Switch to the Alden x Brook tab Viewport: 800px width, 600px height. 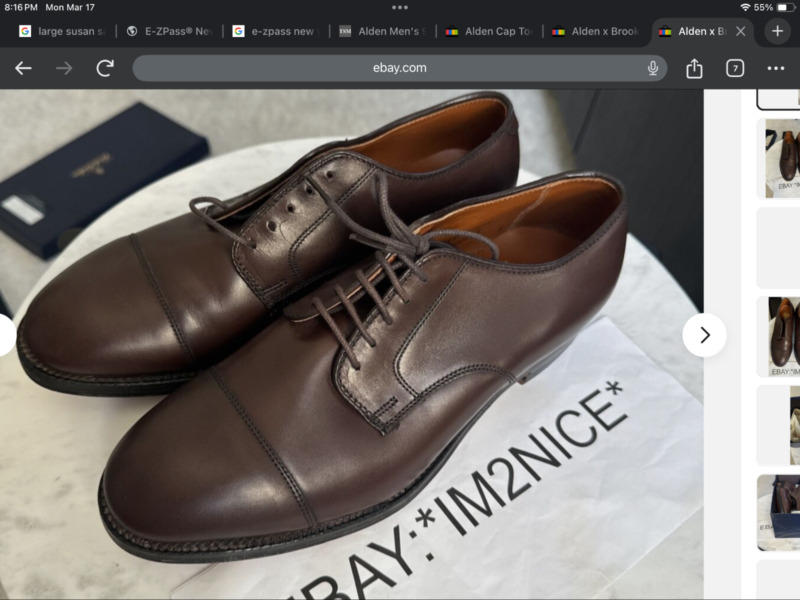pos(597,31)
